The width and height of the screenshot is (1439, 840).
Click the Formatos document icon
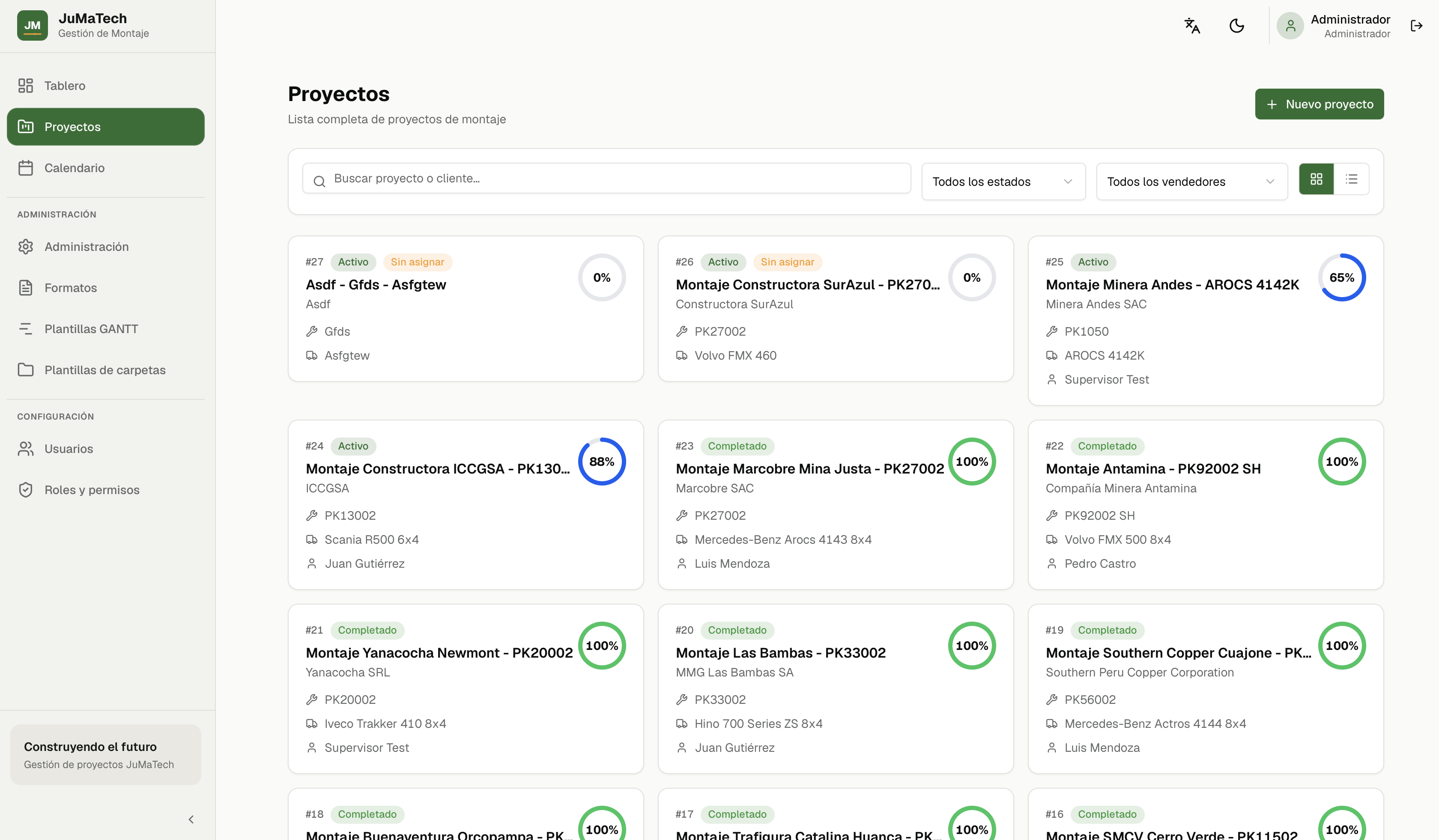(26, 288)
